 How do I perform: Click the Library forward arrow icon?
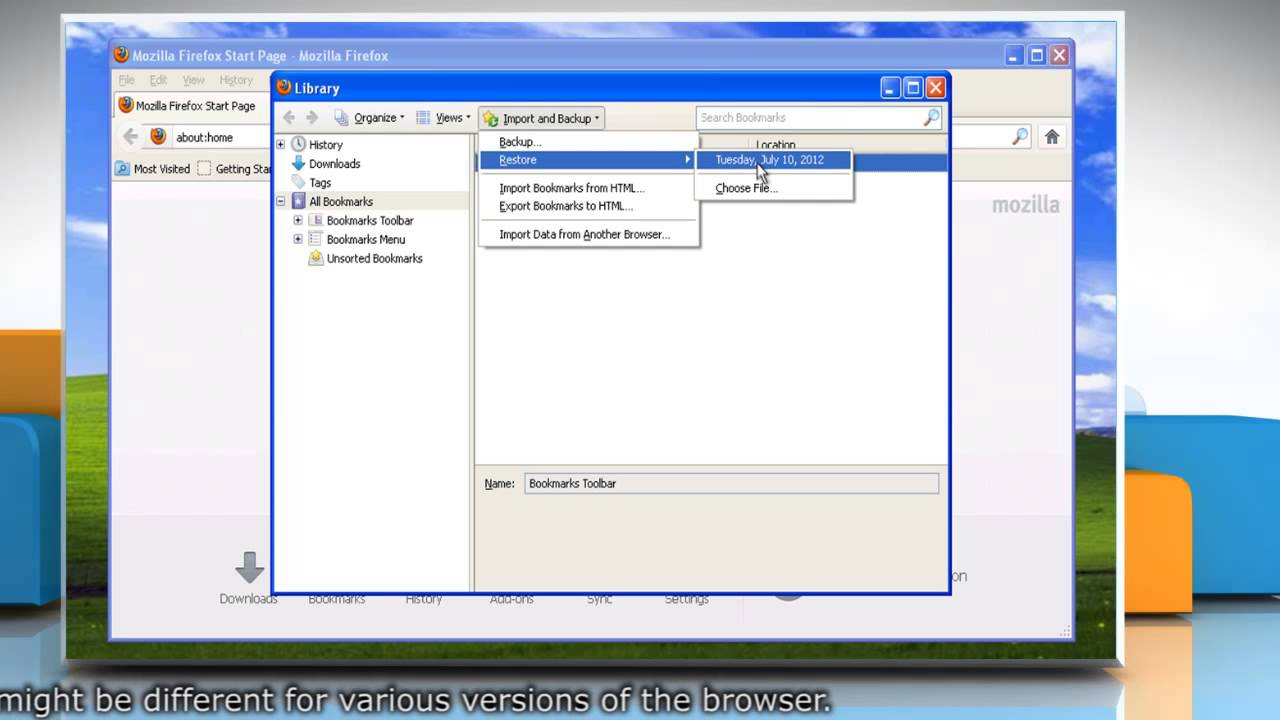[x=312, y=118]
